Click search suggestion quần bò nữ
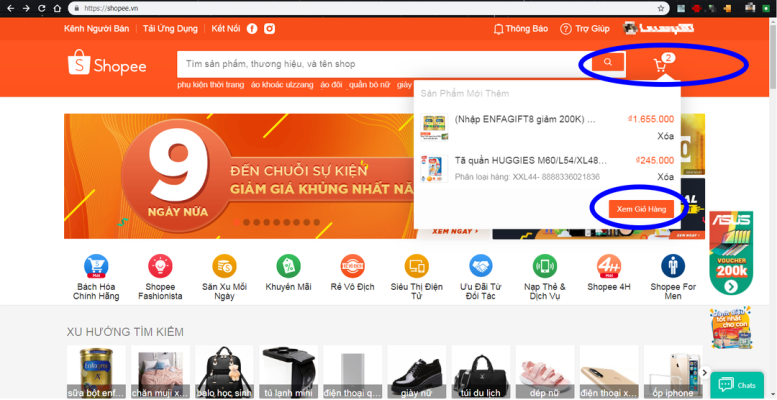777x400 pixels. [369, 85]
